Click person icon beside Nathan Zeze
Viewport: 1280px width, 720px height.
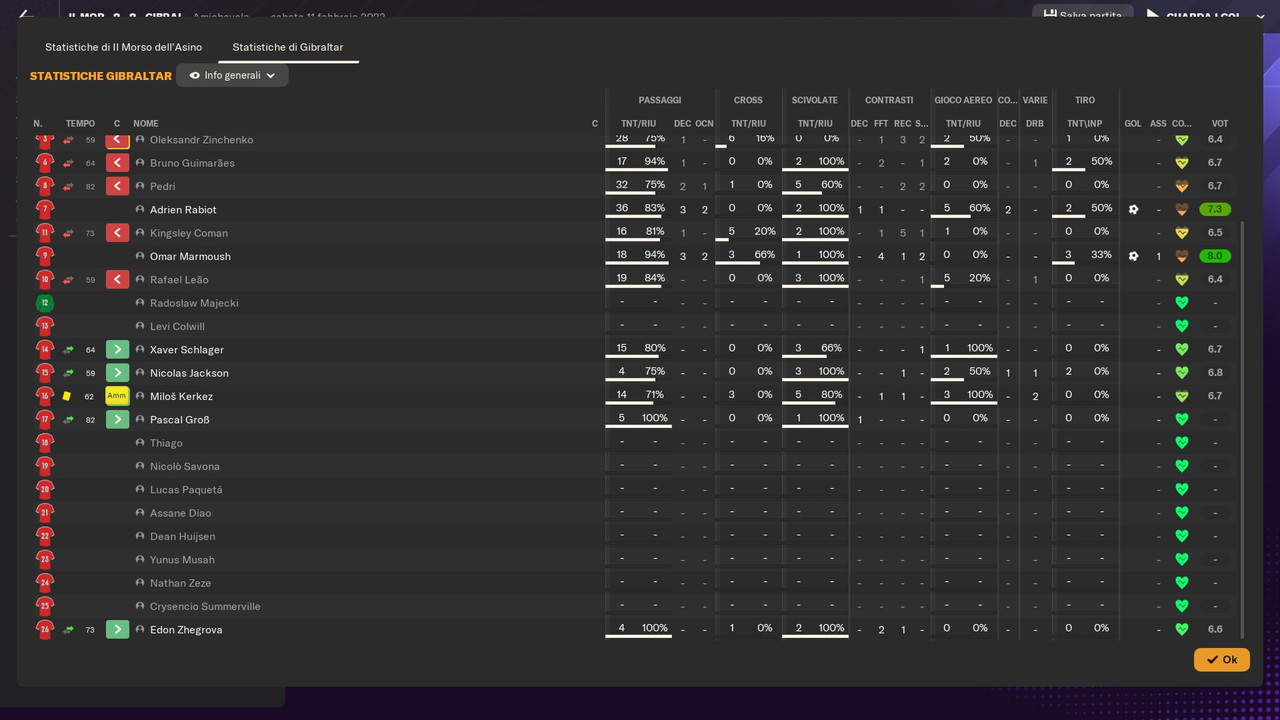click(x=140, y=583)
